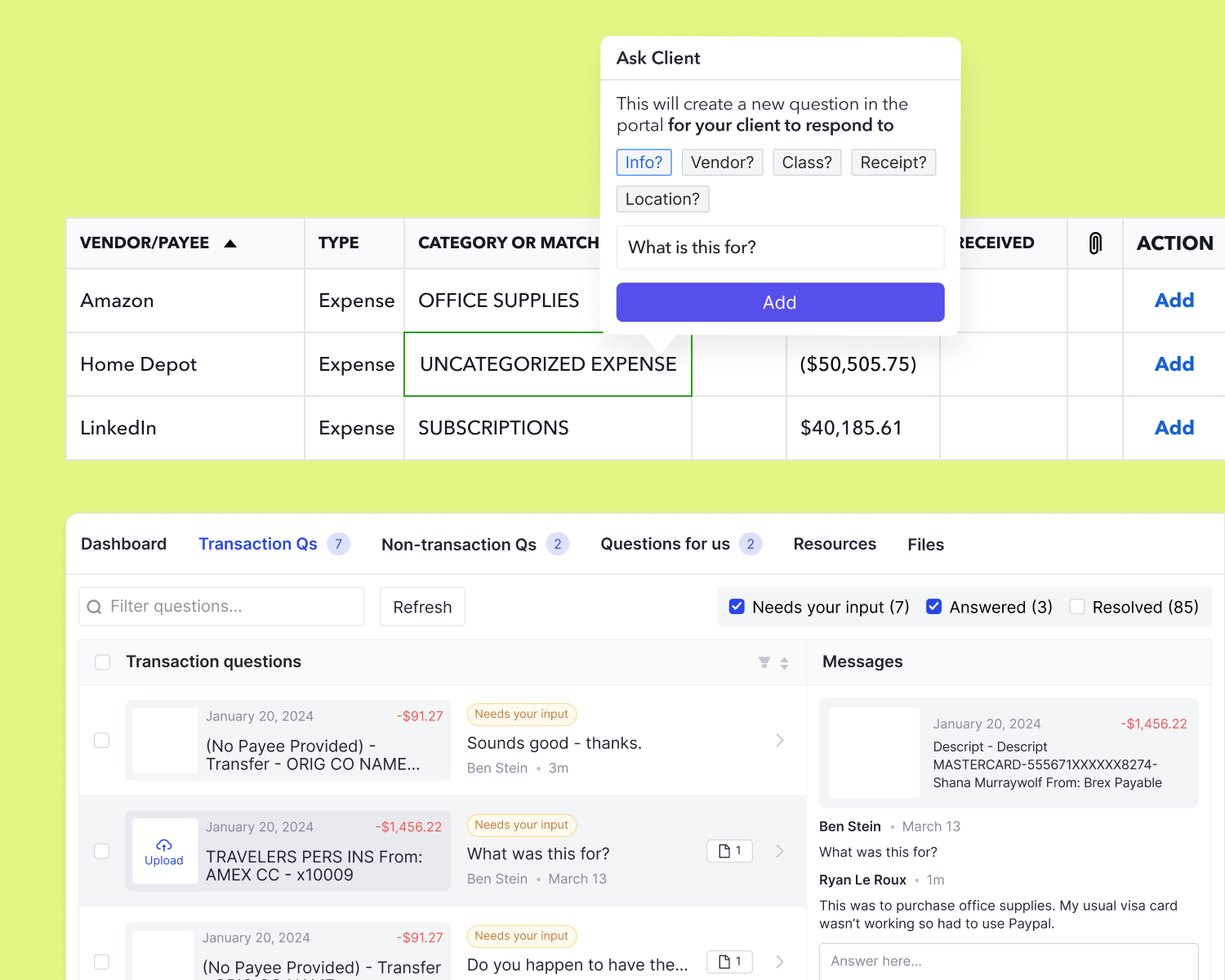This screenshot has width=1225, height=980.
Task: Enable the 'Resolved (85)' checkbox
Action: click(x=1077, y=606)
